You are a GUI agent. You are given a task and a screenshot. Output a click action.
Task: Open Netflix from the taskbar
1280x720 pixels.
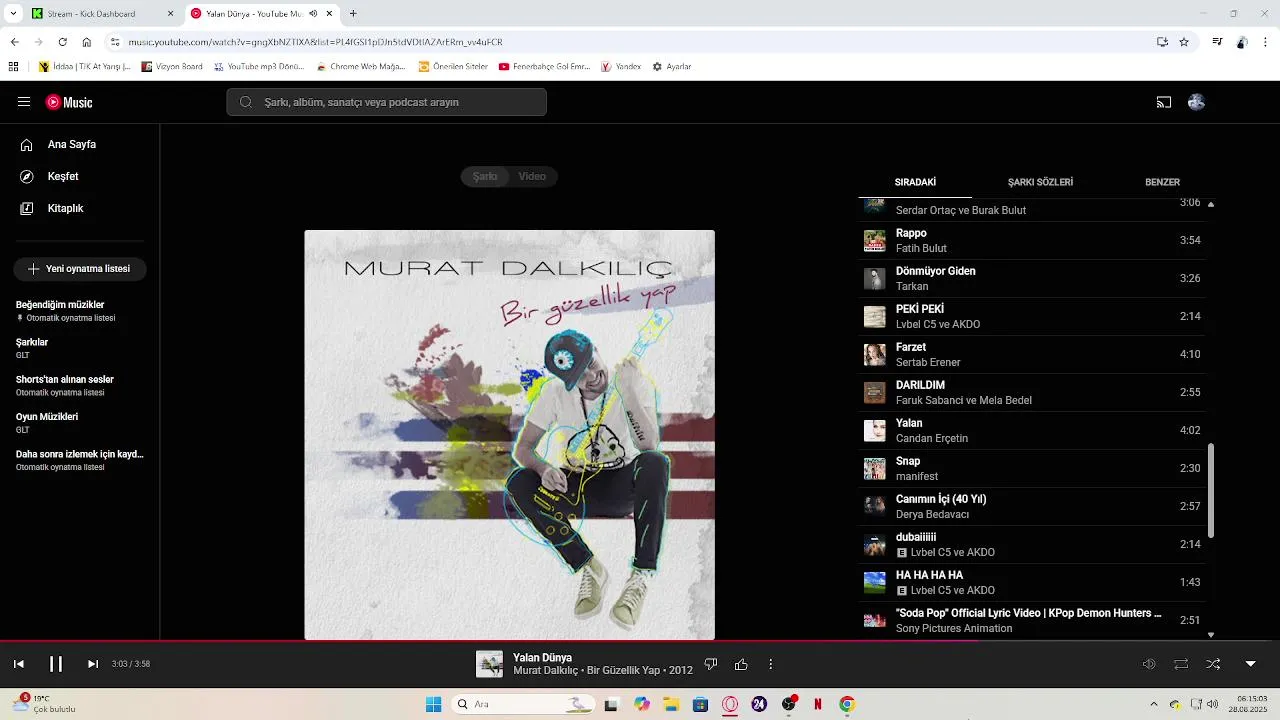[x=818, y=704]
